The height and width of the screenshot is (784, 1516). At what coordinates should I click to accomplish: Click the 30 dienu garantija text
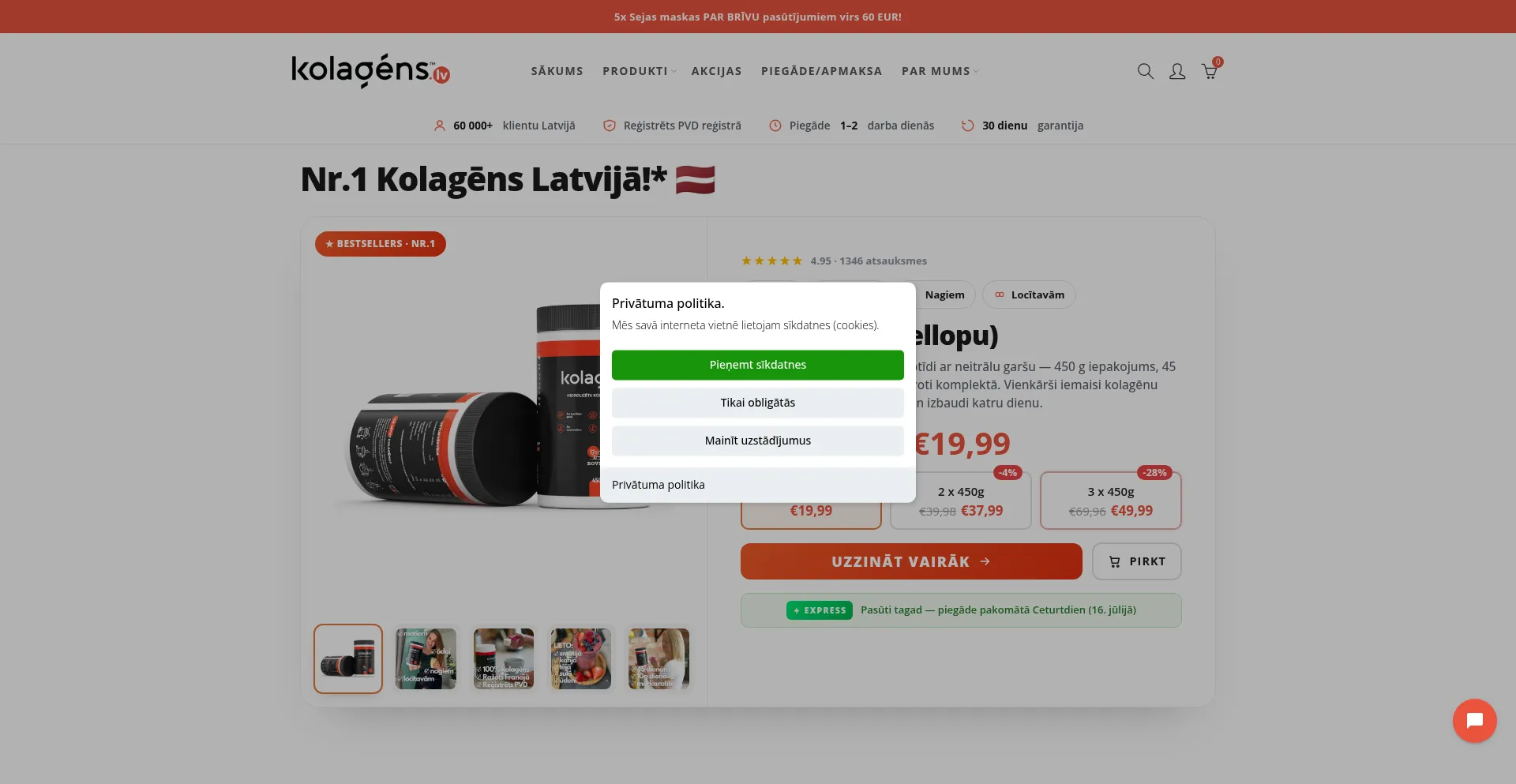point(1033,126)
